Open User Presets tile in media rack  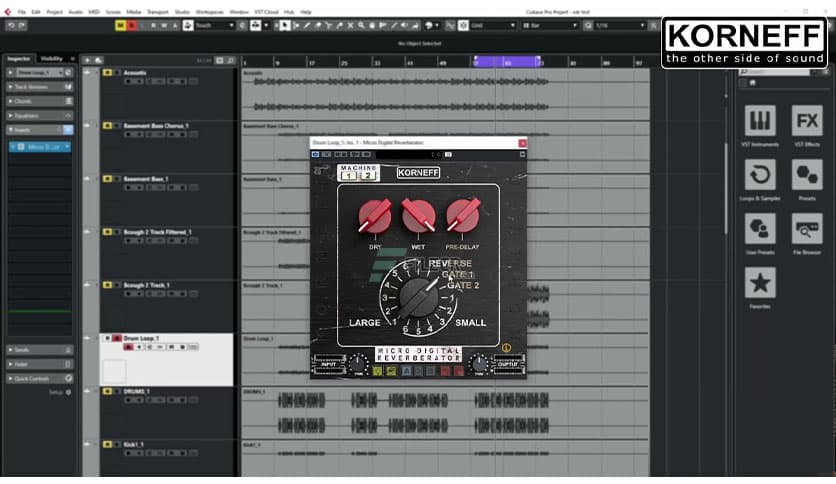[760, 229]
